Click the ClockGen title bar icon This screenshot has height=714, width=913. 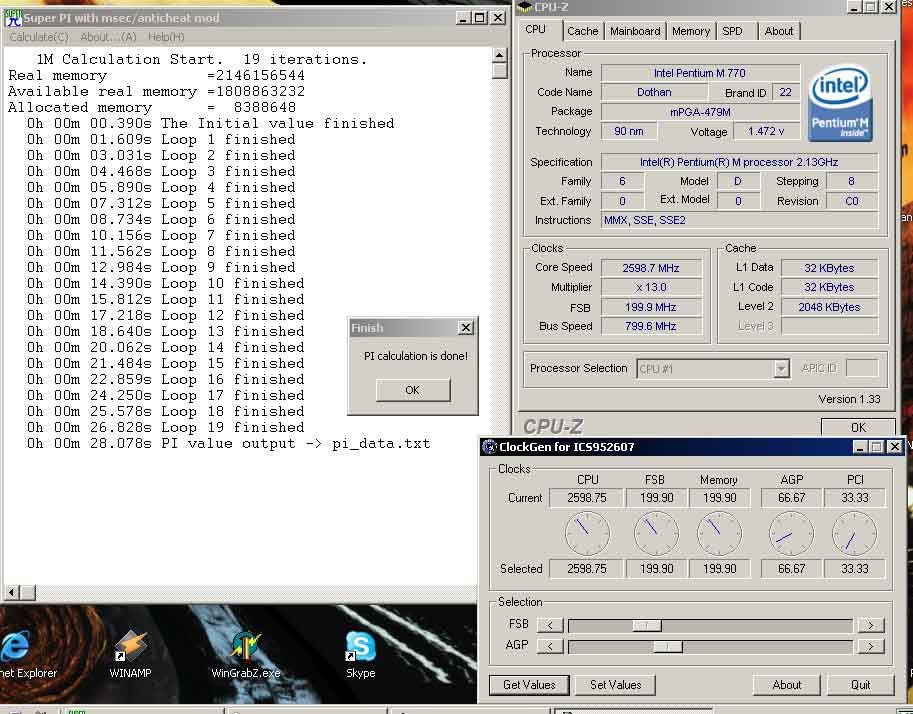tap(489, 447)
